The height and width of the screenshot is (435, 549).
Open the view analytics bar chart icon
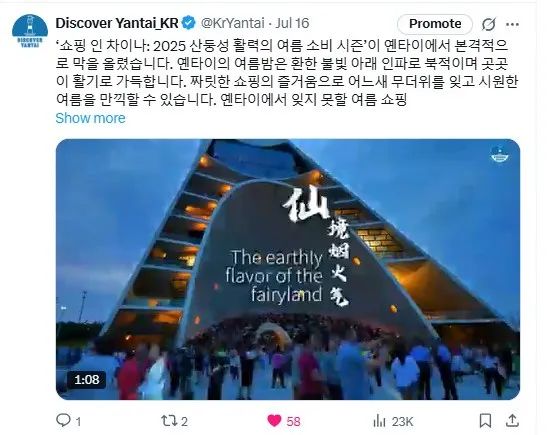379,420
